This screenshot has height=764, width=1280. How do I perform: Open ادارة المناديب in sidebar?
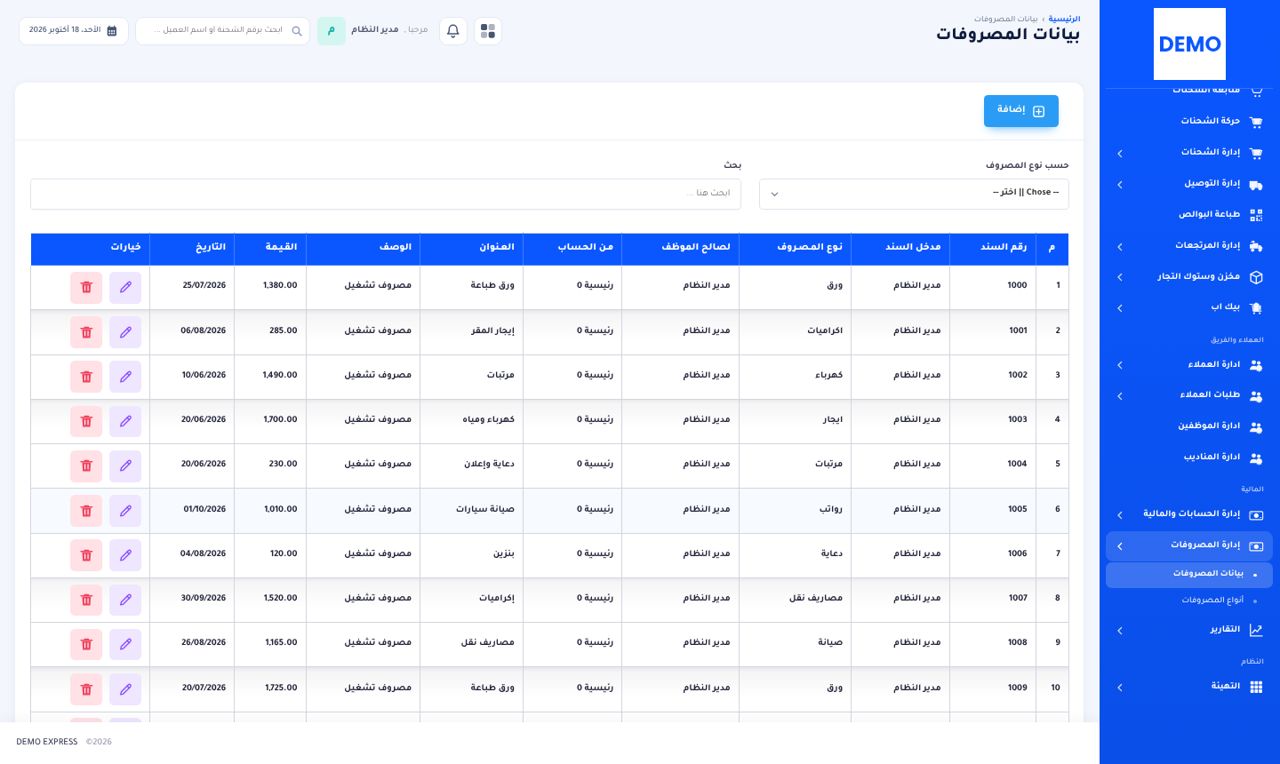1189,457
